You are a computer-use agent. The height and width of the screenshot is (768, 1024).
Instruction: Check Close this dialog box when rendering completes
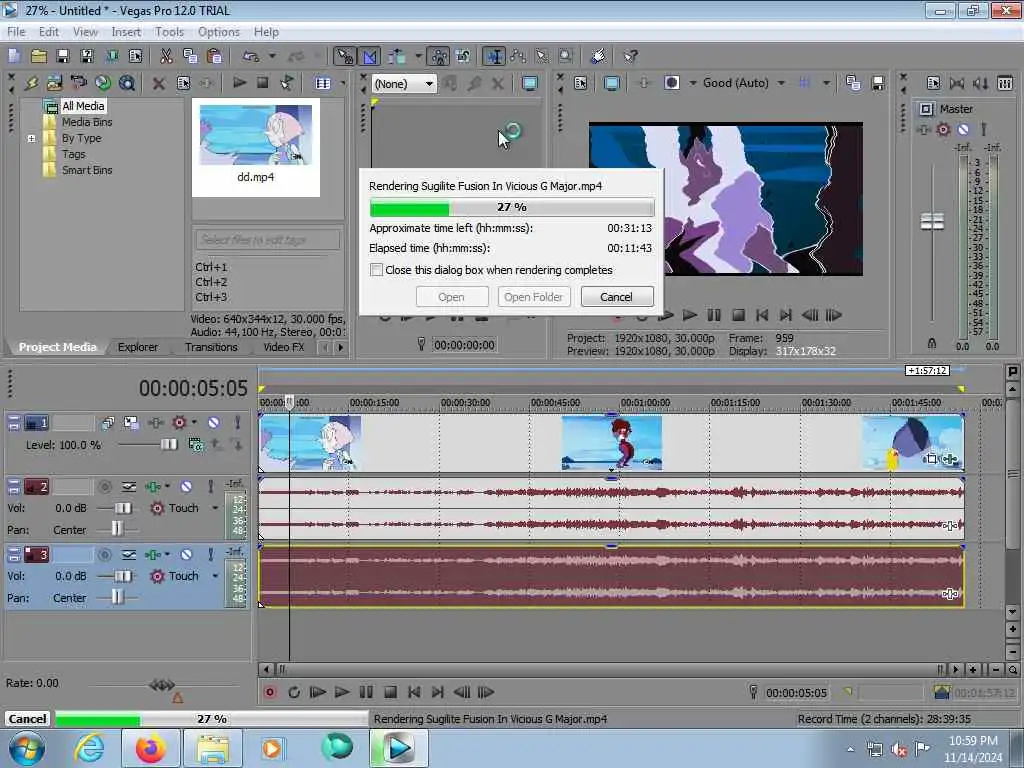click(x=376, y=270)
